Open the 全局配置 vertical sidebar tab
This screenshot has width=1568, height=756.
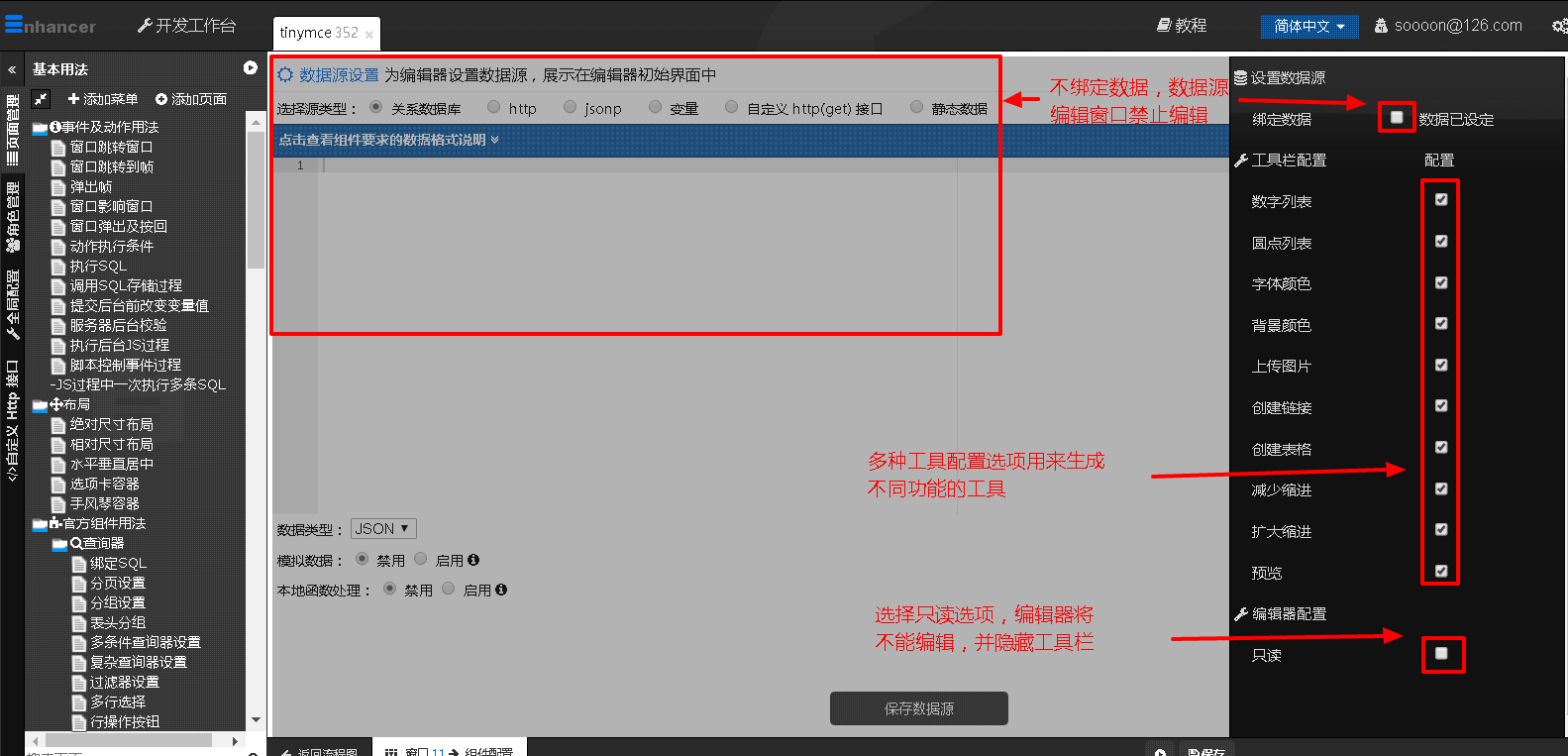(x=12, y=304)
